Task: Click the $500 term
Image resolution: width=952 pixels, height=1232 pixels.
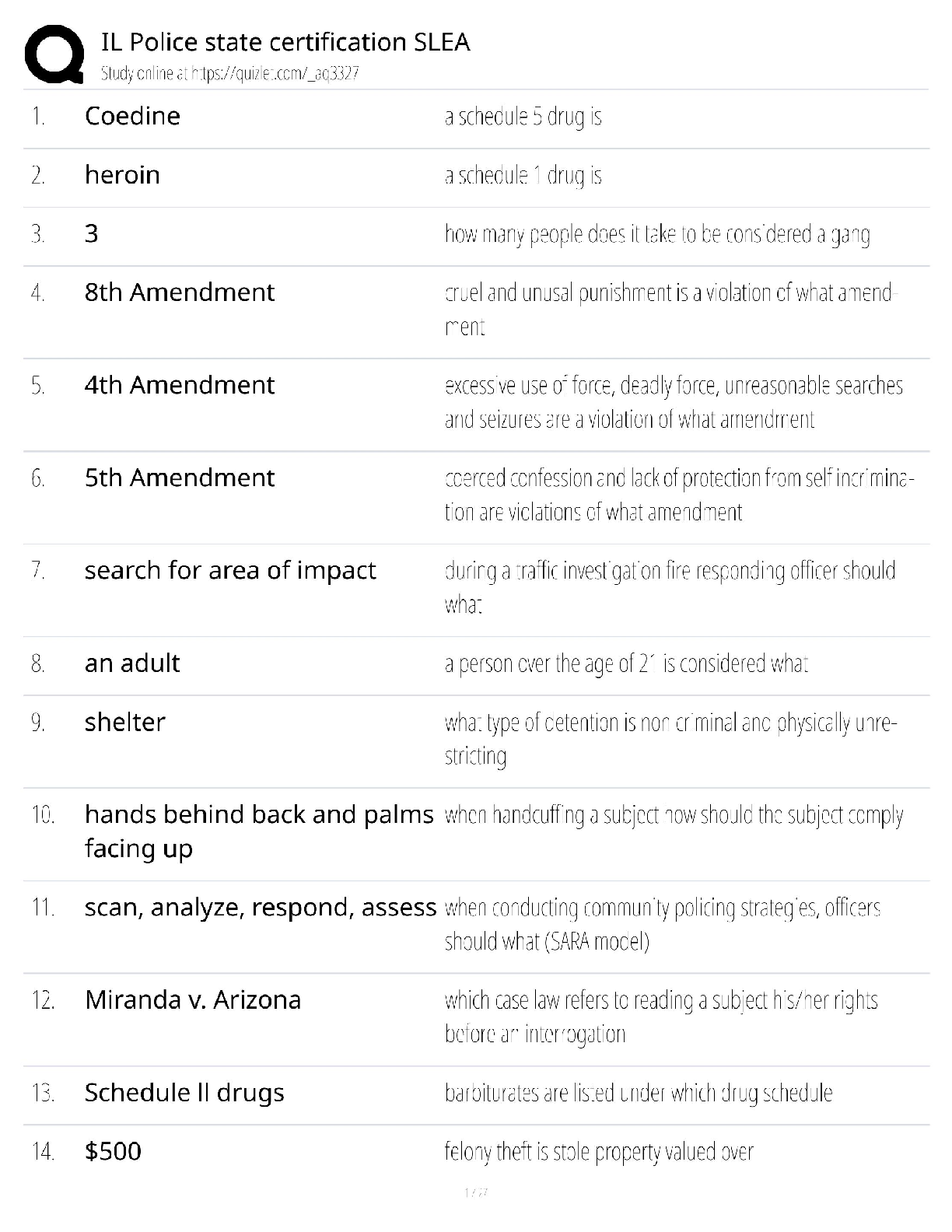Action: [x=113, y=1152]
